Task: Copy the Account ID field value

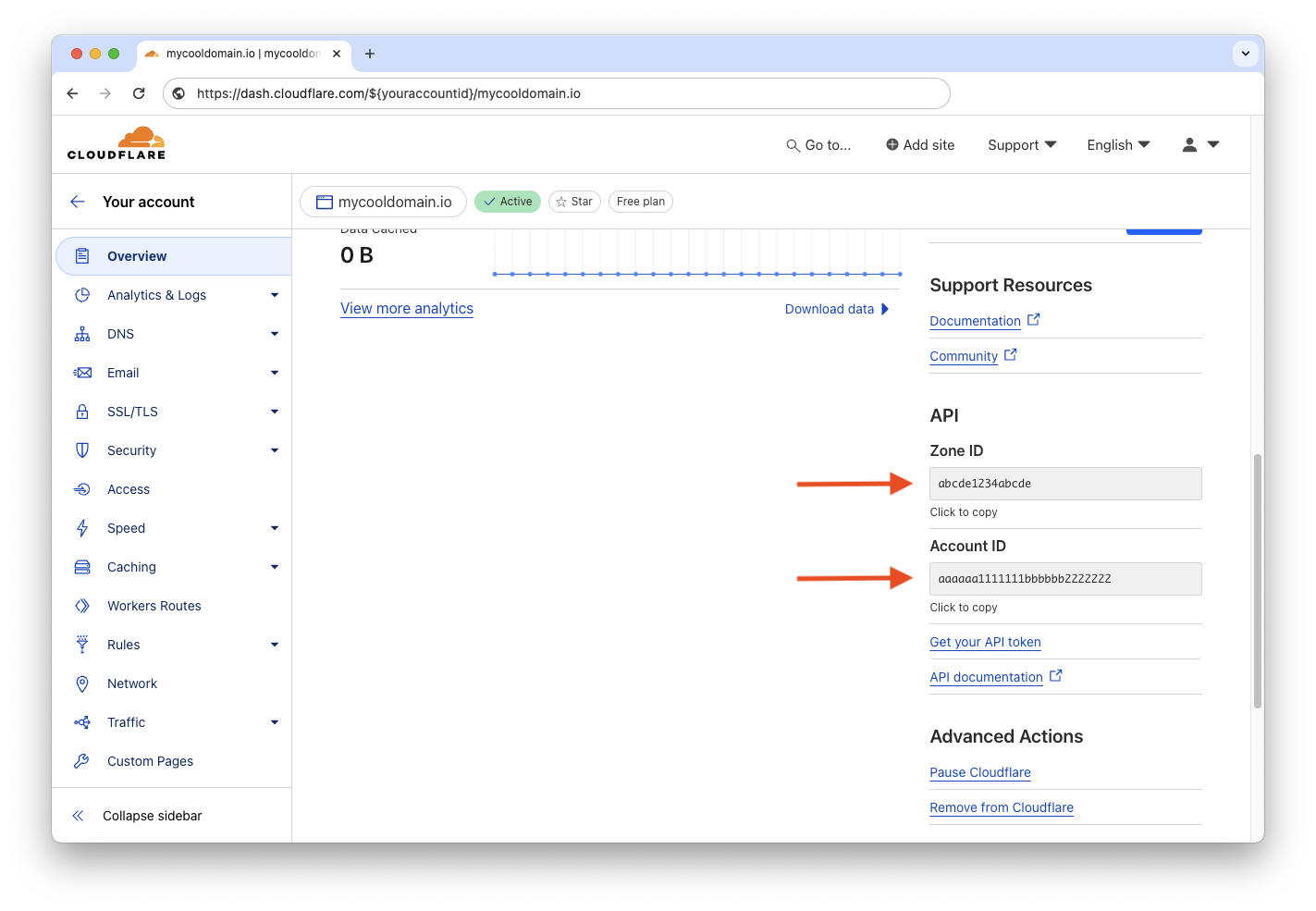Action: (1065, 579)
